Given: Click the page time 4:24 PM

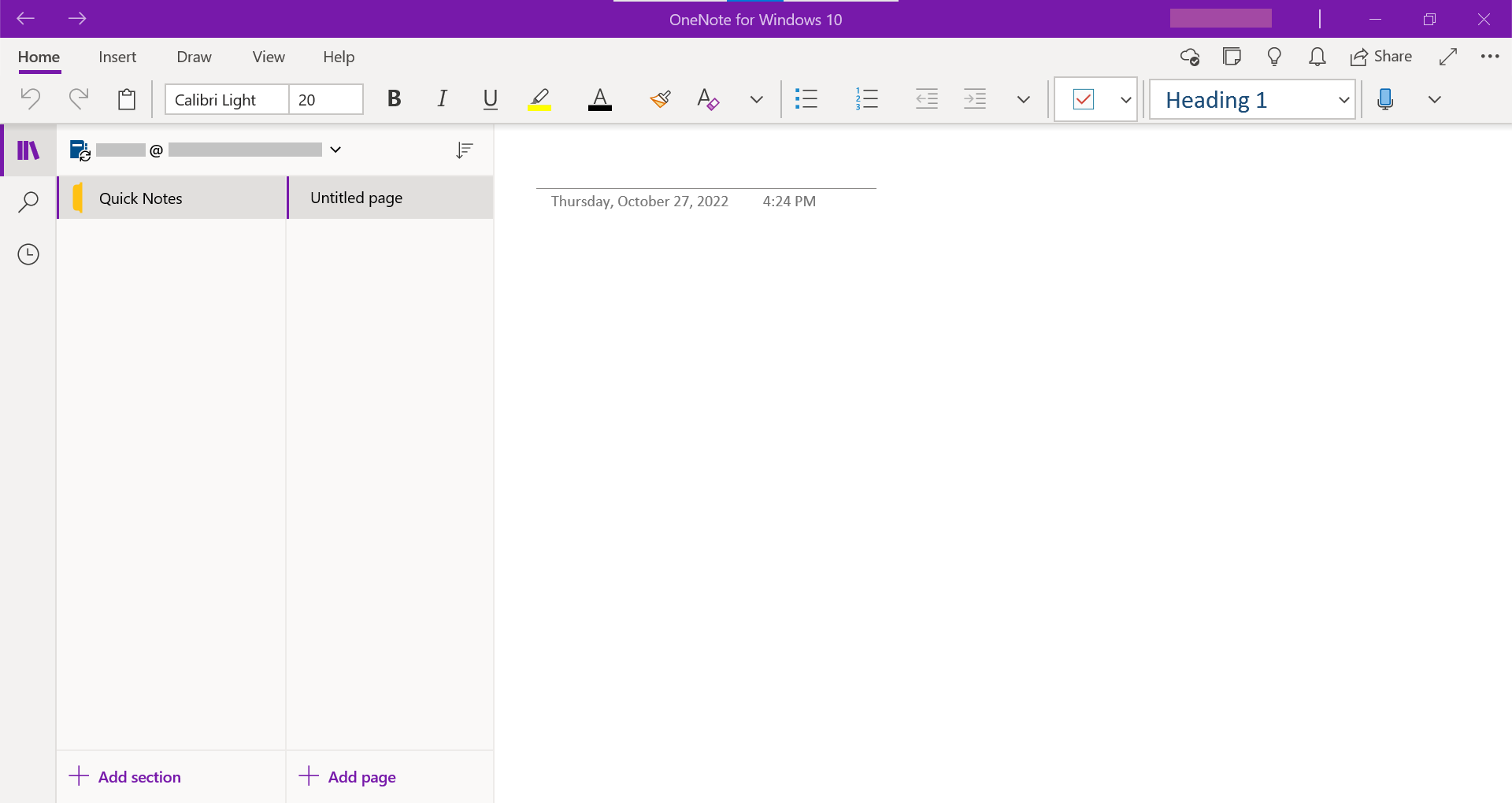Looking at the screenshot, I should coord(789,202).
